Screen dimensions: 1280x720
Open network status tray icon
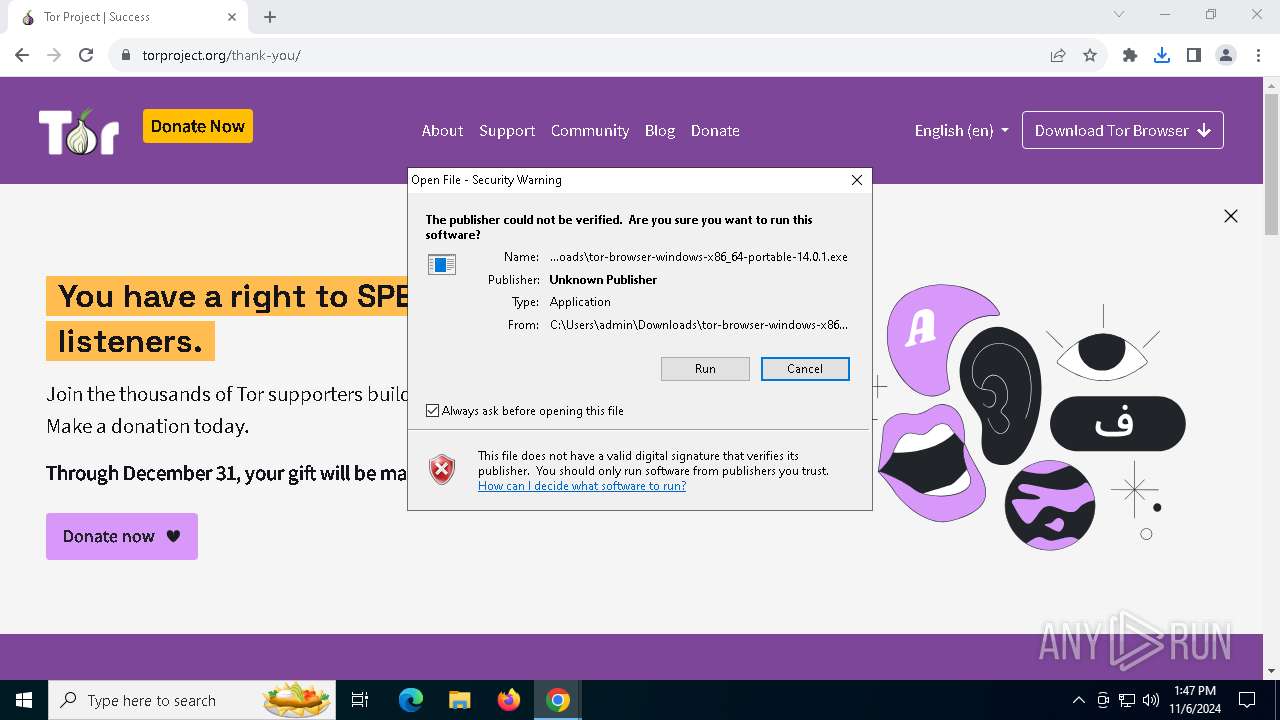[1127, 700]
